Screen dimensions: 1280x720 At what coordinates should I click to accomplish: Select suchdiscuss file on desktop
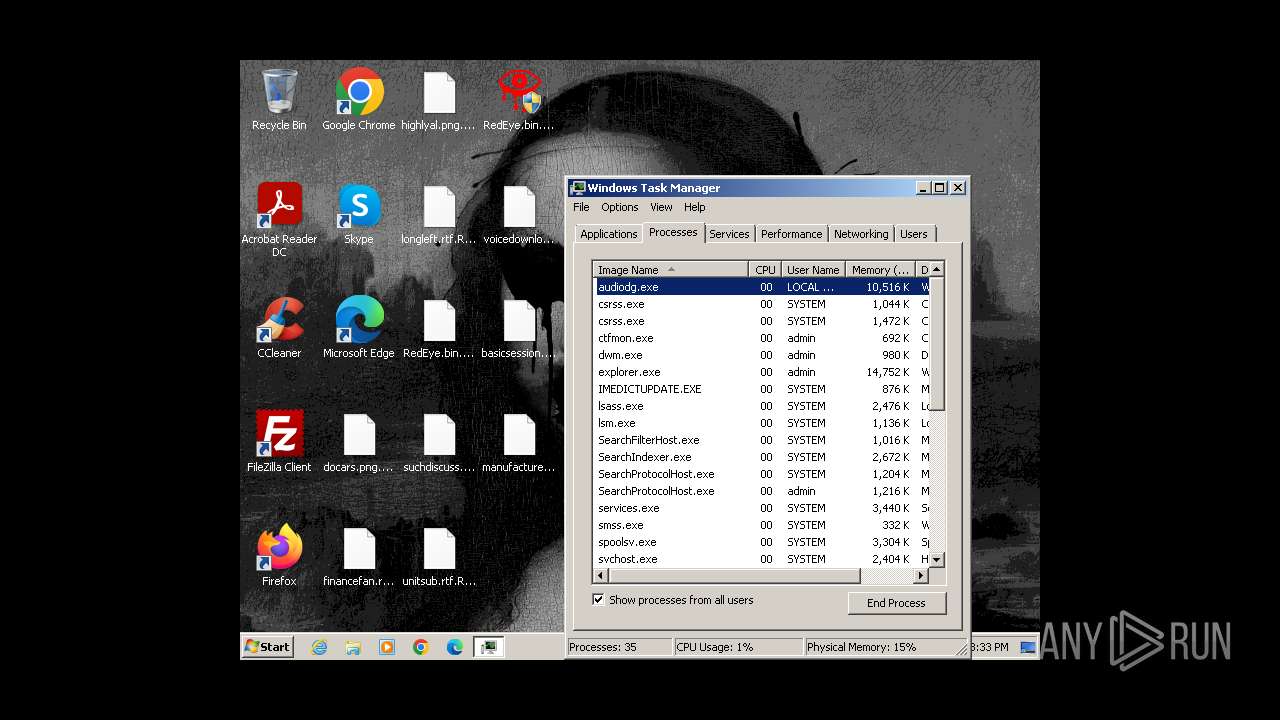(x=439, y=441)
